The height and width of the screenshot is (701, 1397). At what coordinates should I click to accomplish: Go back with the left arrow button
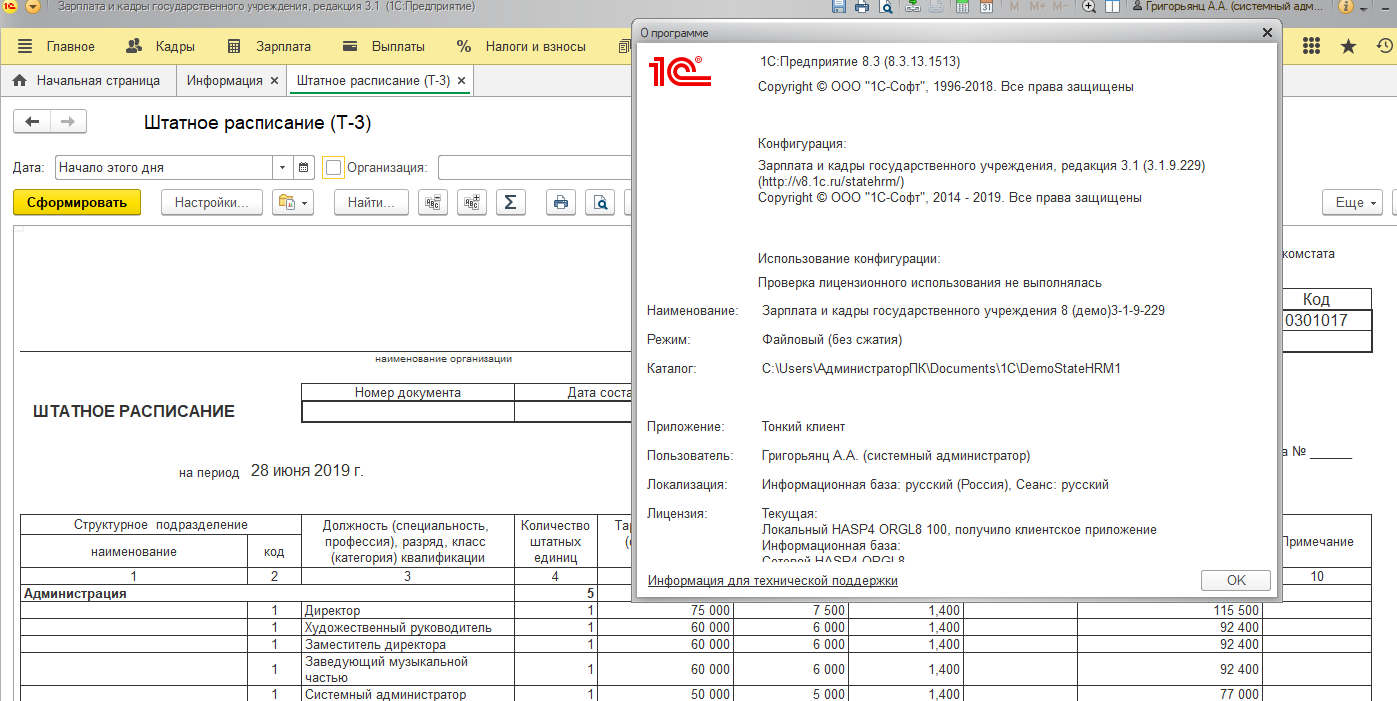(32, 122)
